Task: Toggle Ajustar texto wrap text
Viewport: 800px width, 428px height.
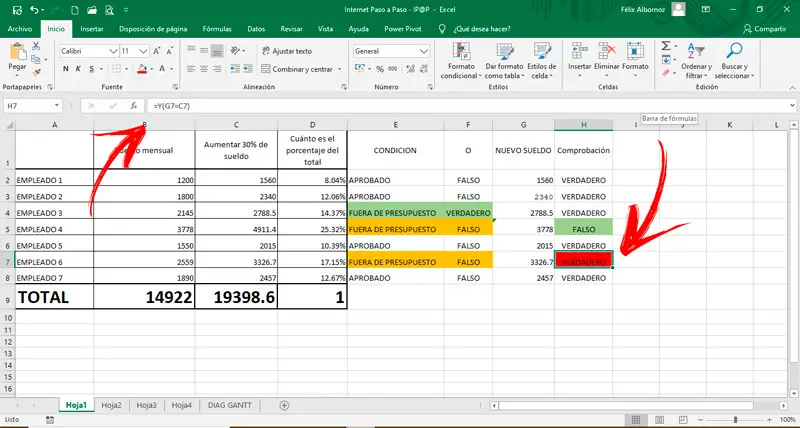Action: point(286,50)
